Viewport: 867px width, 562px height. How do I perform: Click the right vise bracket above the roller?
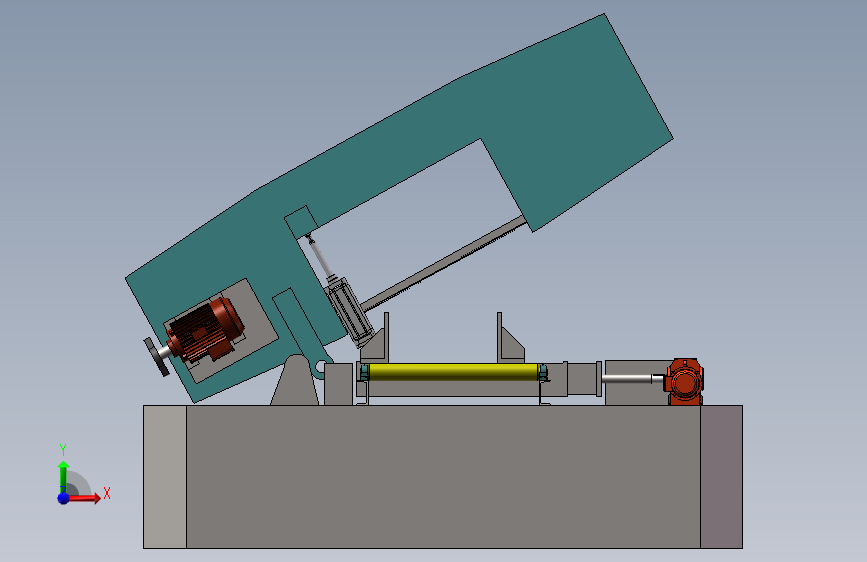509,339
